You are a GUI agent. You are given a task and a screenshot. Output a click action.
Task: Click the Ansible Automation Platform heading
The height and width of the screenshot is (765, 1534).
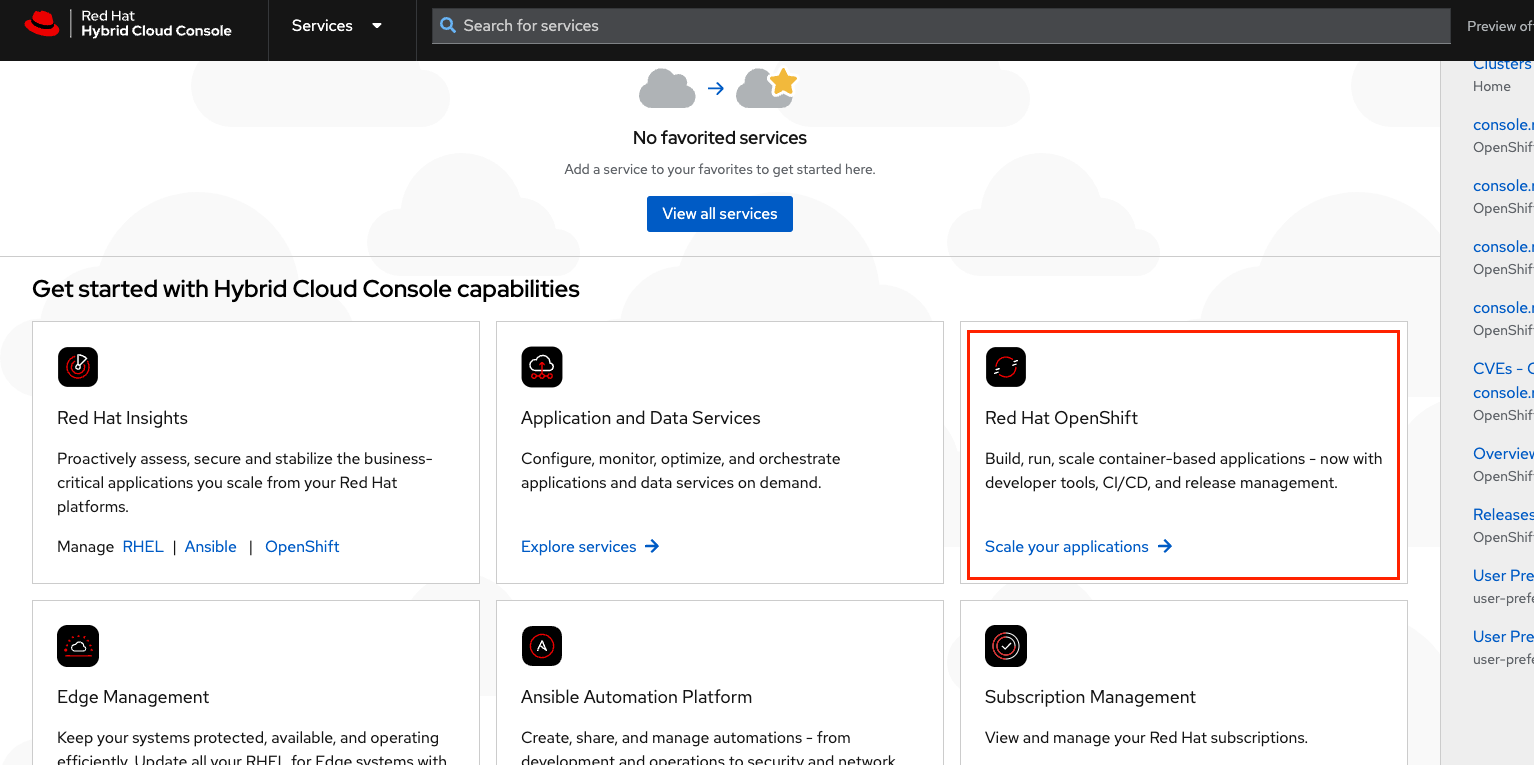coord(636,697)
